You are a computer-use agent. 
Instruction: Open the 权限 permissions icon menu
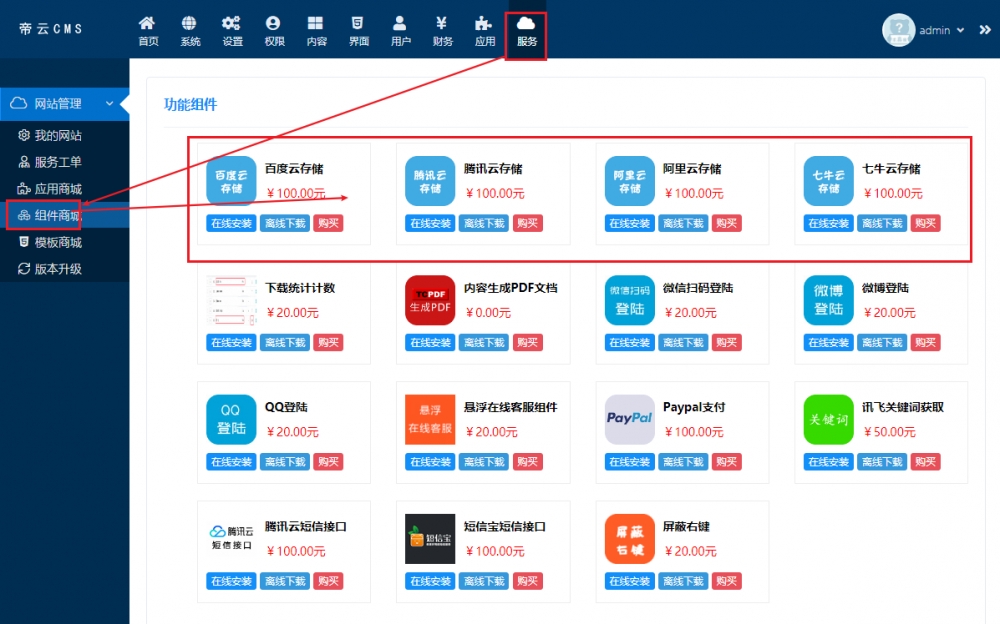coord(274,31)
